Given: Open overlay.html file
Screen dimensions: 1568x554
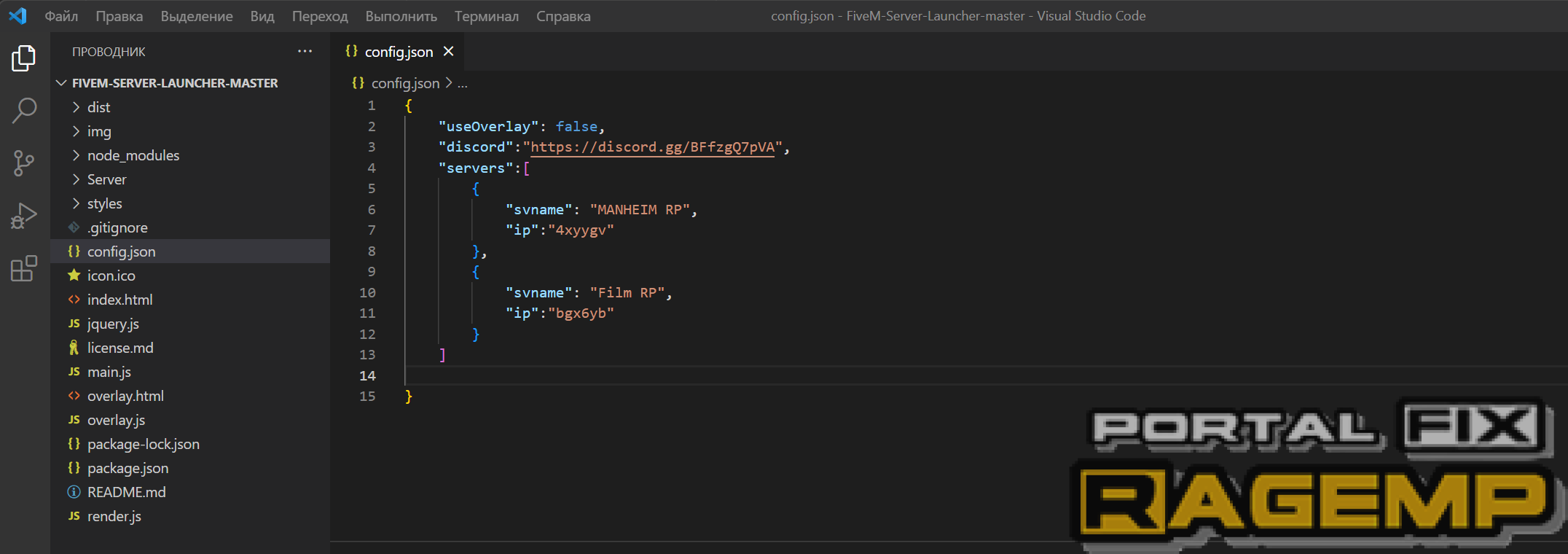Looking at the screenshot, I should 125,396.
